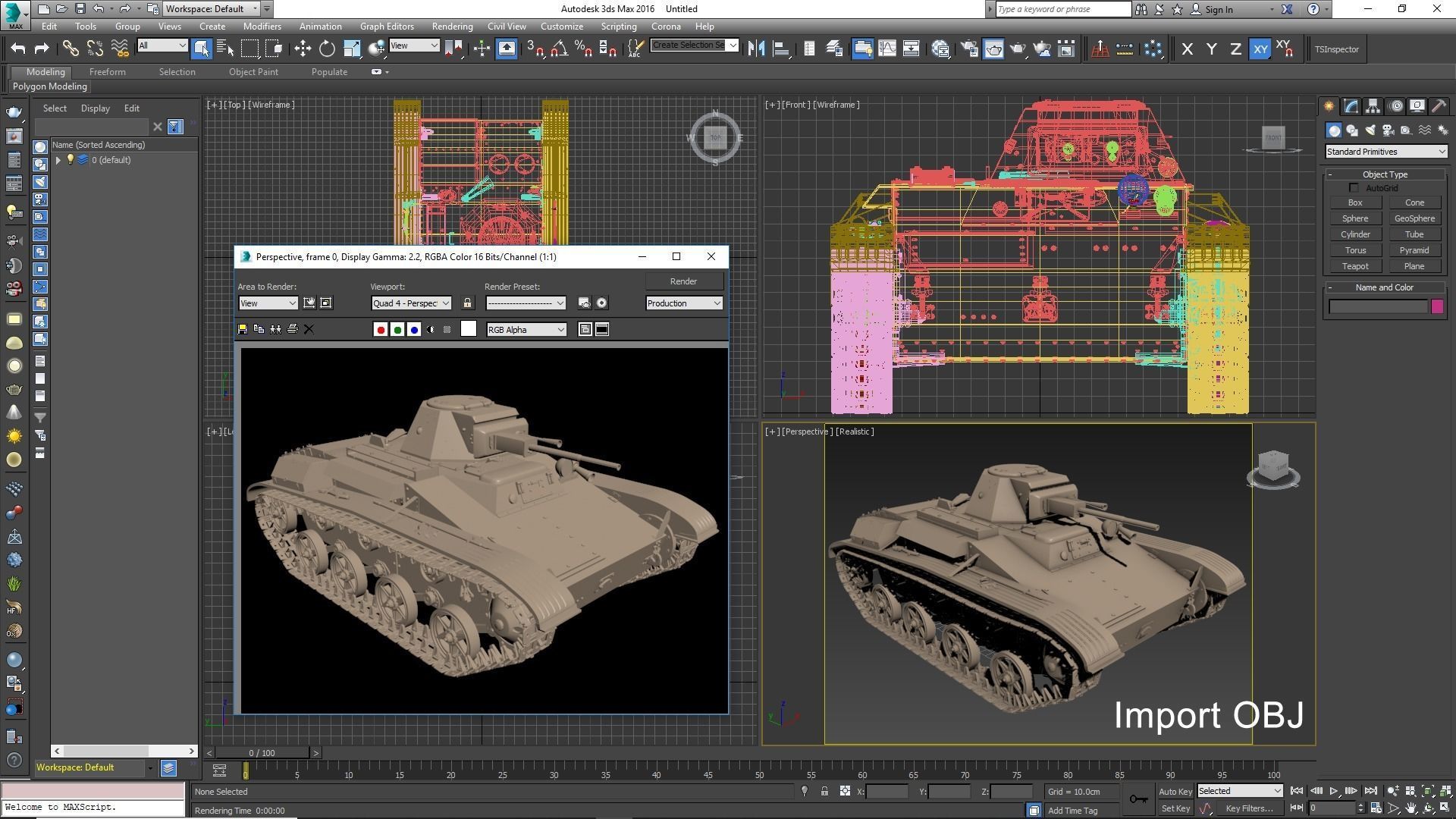
Task: Save rendered image in render window
Action: click(243, 329)
